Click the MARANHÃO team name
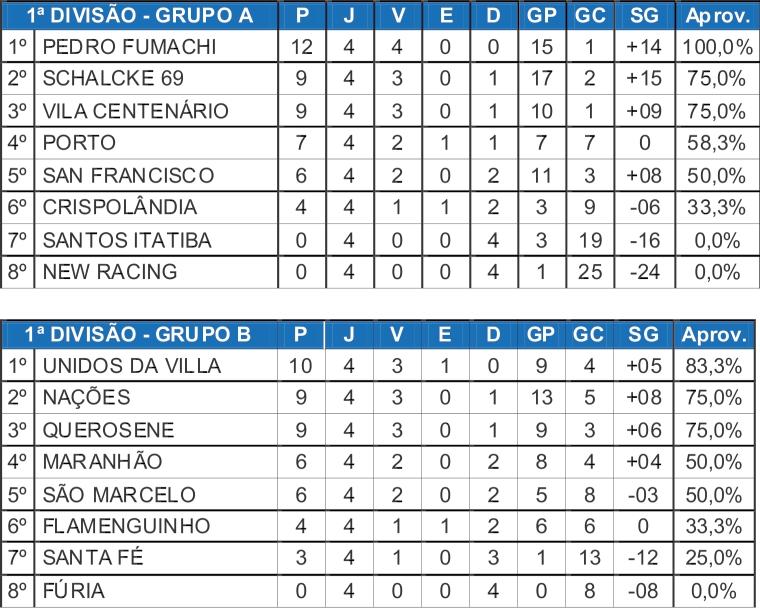This screenshot has height=608, width=760. 102,461
